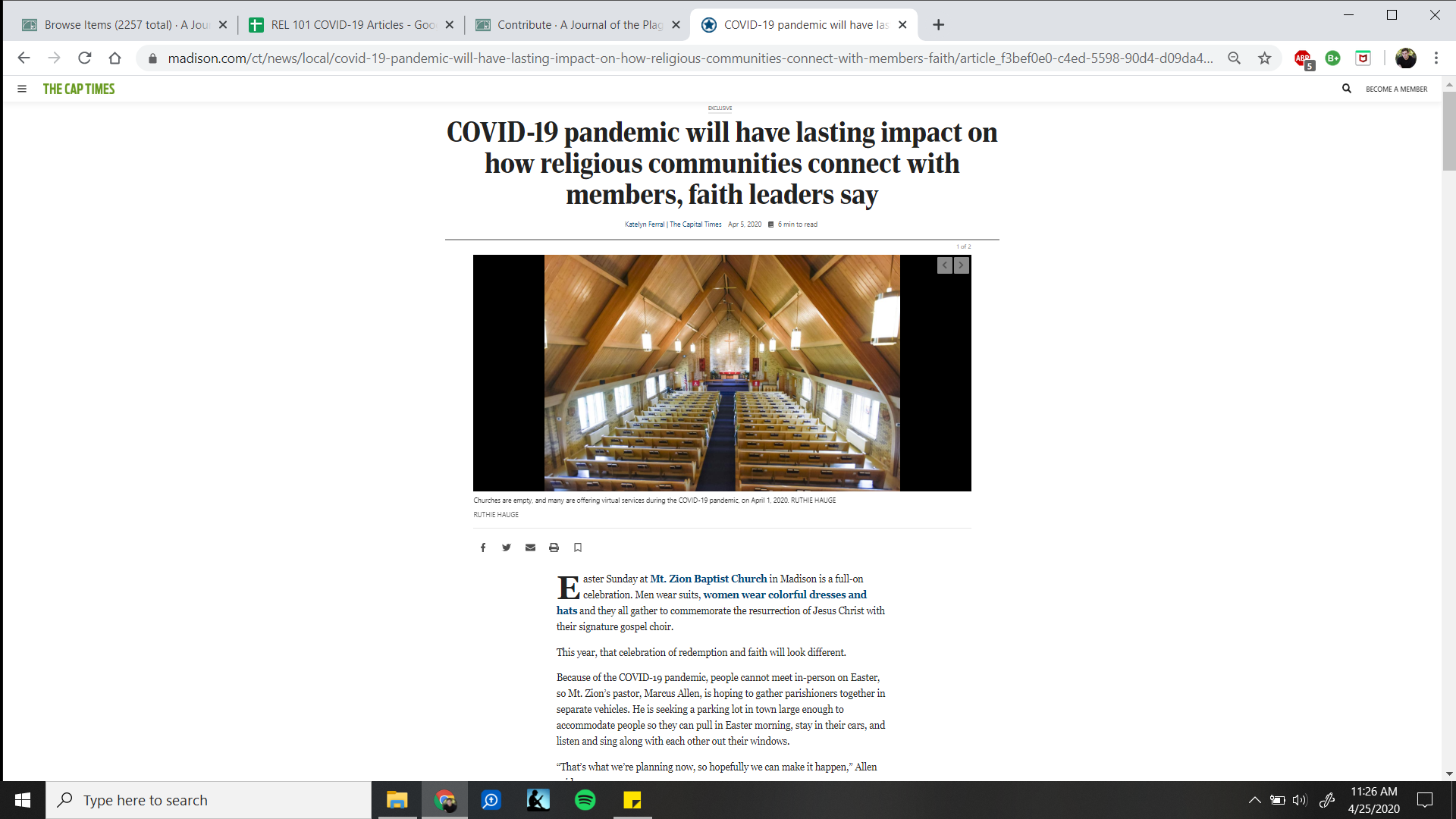Switch to REL 101 COVID-19 Articles tab
Viewport: 1456px width, 819px height.
(349, 25)
